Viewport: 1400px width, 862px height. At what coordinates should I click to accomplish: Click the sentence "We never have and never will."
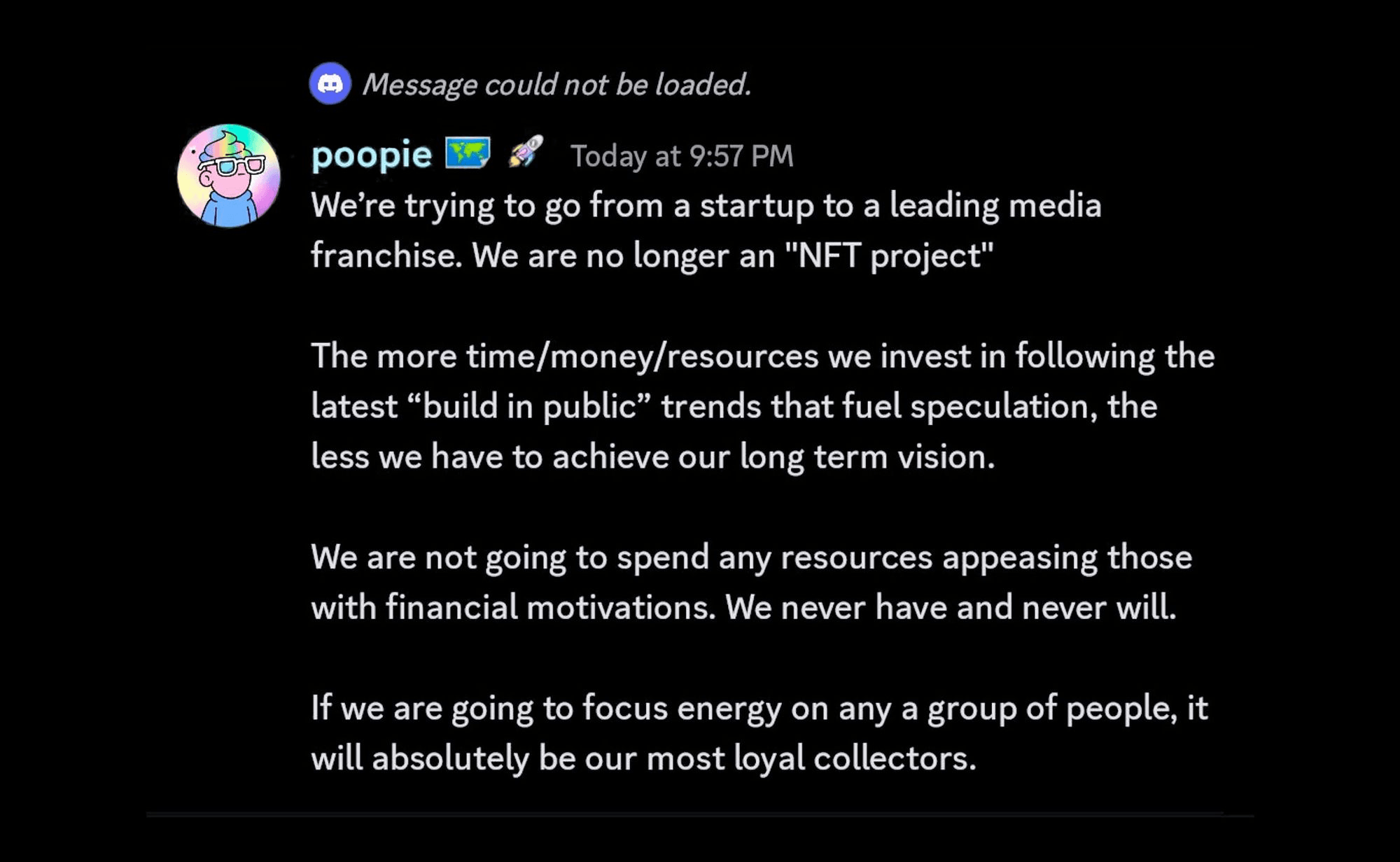[951, 607]
